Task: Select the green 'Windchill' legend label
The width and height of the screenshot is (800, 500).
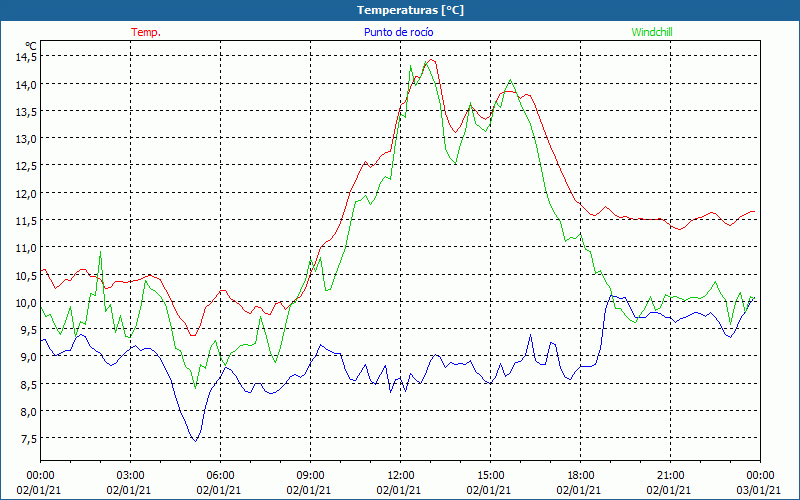Action: click(x=652, y=32)
